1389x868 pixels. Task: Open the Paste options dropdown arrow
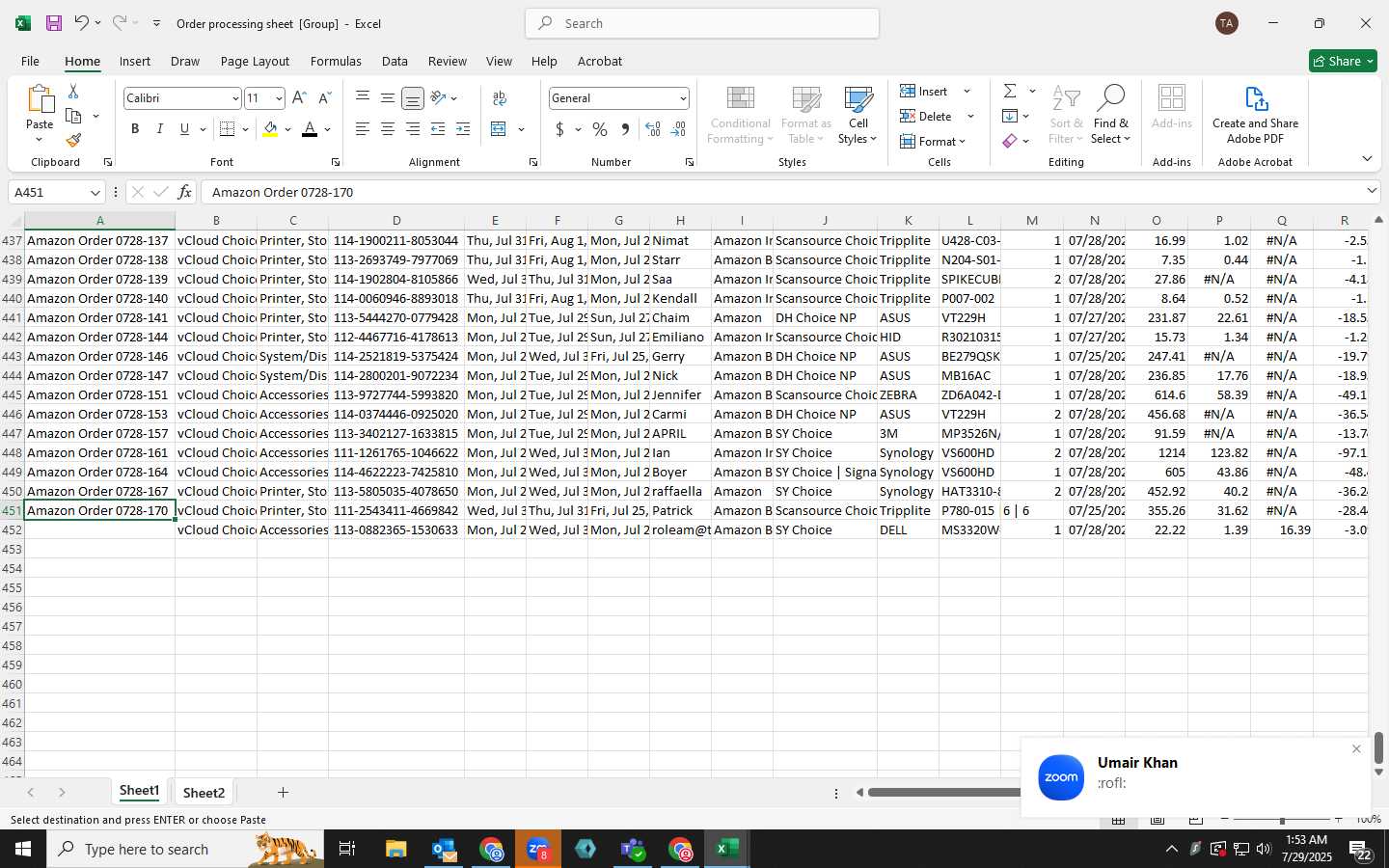(x=40, y=141)
